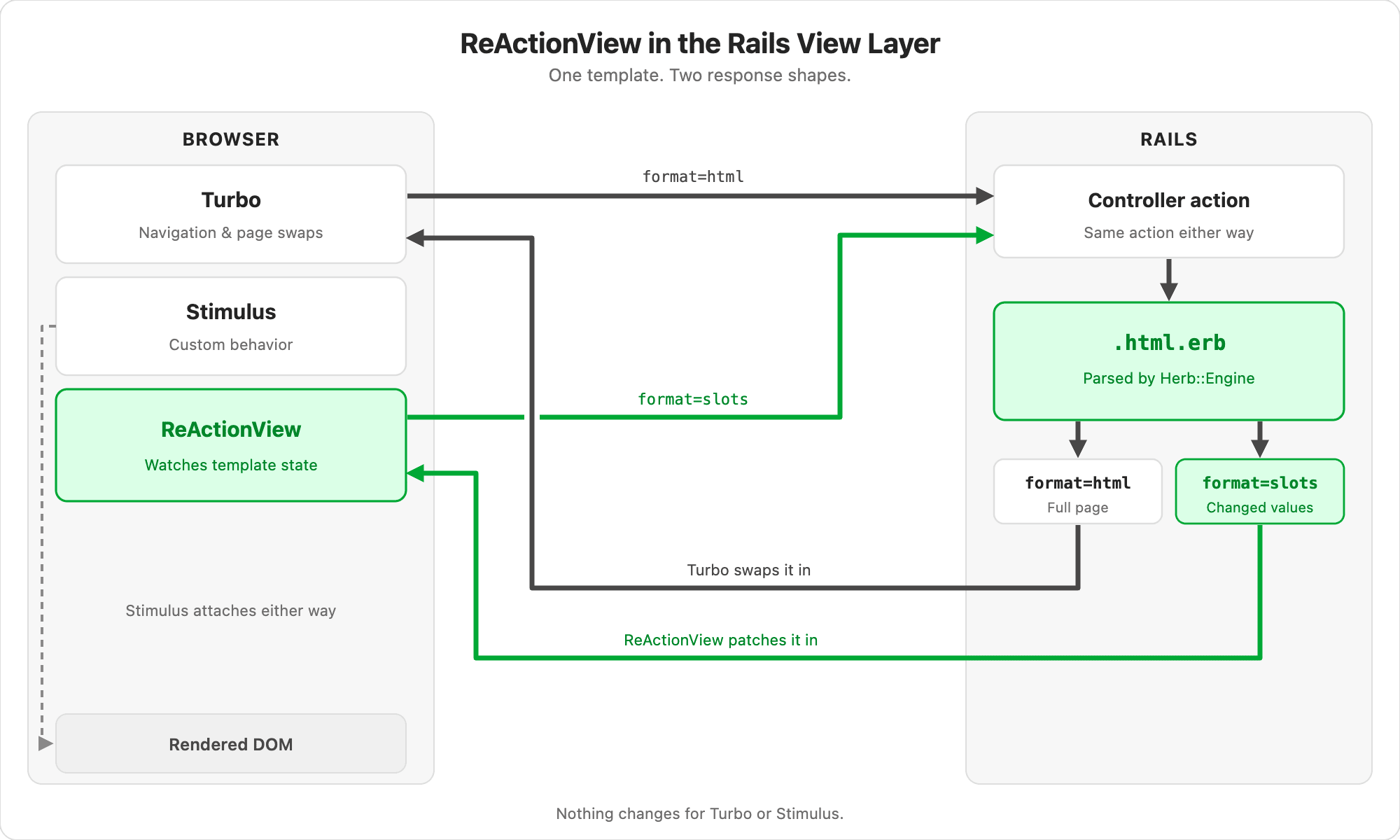Viewport: 1400px width, 840px height.
Task: Click Same action either way text
Action: tap(1169, 232)
